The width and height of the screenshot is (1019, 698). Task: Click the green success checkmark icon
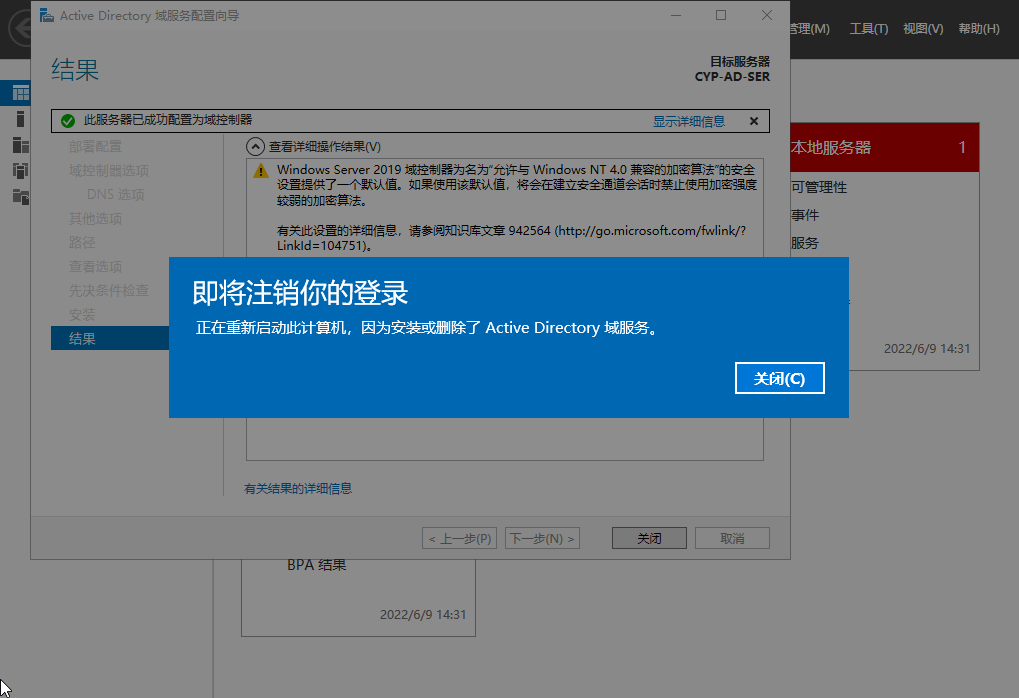click(x=66, y=120)
